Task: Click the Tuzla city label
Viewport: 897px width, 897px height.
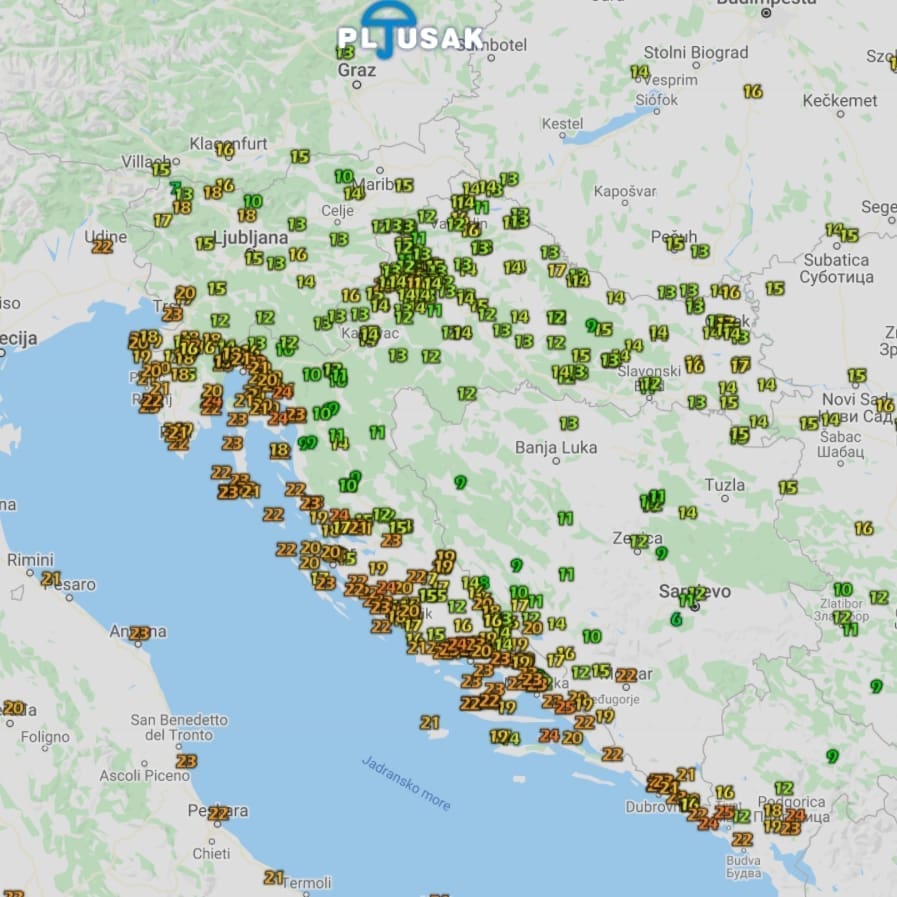Action: point(724,485)
